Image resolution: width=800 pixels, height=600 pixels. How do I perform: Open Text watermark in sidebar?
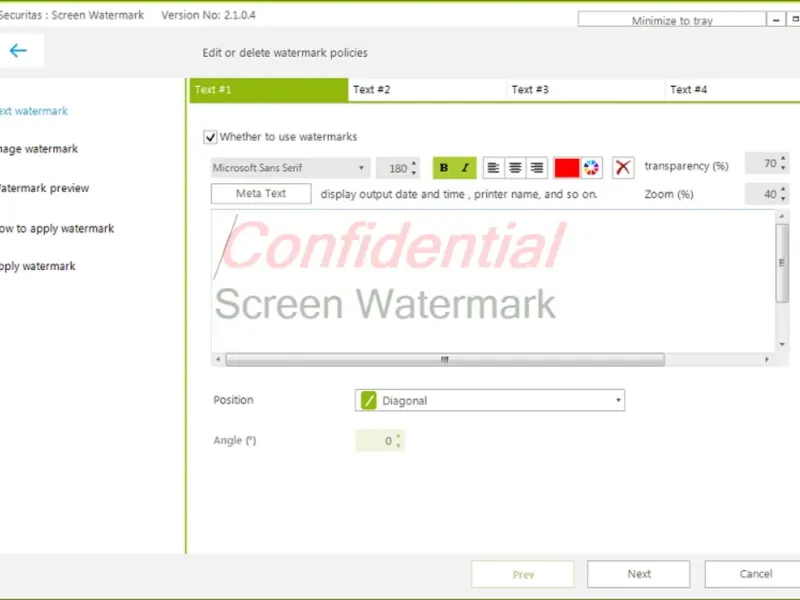tap(34, 111)
